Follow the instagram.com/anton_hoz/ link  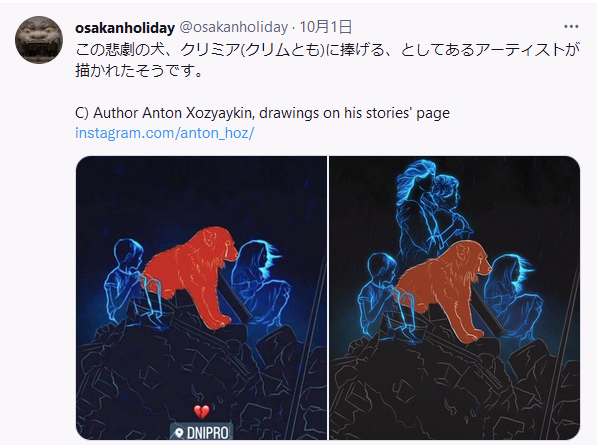click(x=164, y=133)
